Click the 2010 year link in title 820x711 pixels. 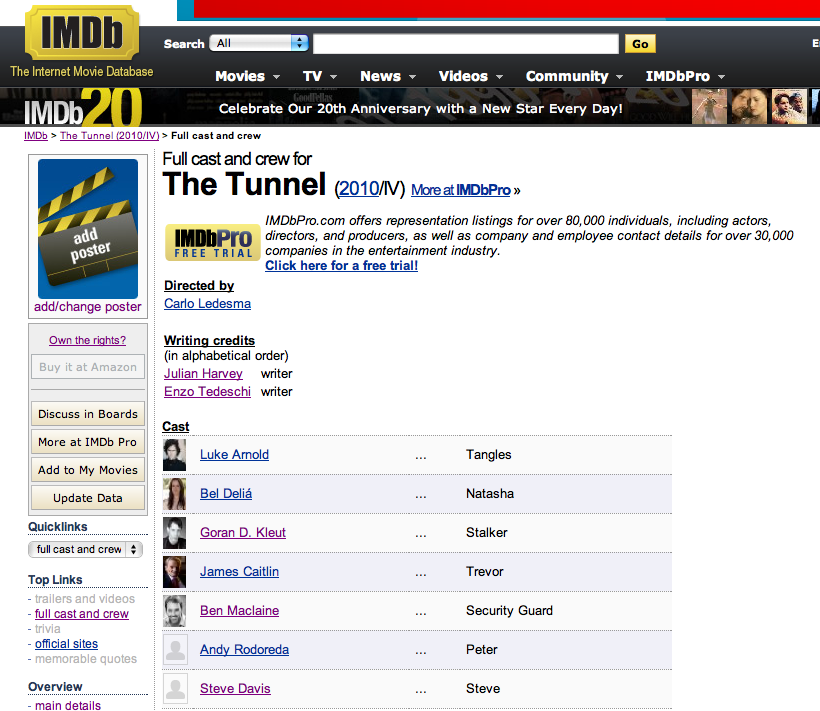(x=359, y=189)
